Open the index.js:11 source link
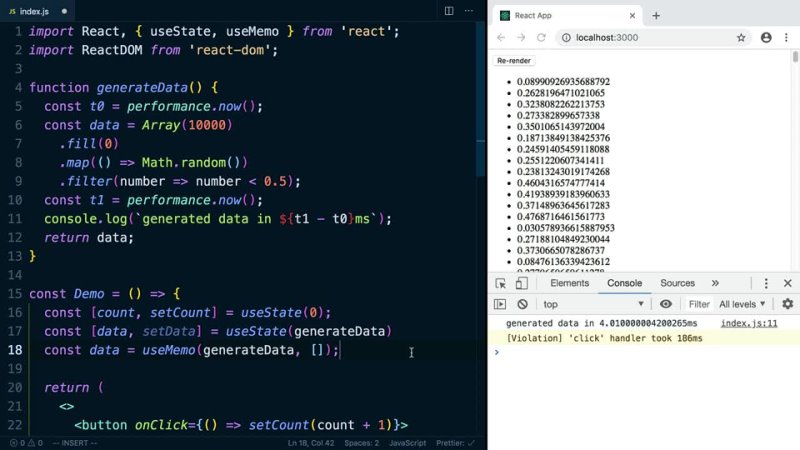Viewport: 800px width, 450px height. pos(748,323)
